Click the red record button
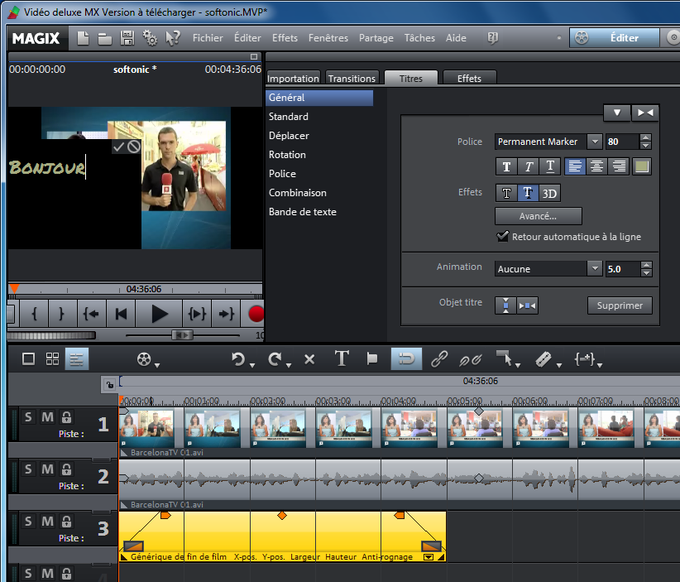The height and width of the screenshot is (582, 680). (256, 314)
